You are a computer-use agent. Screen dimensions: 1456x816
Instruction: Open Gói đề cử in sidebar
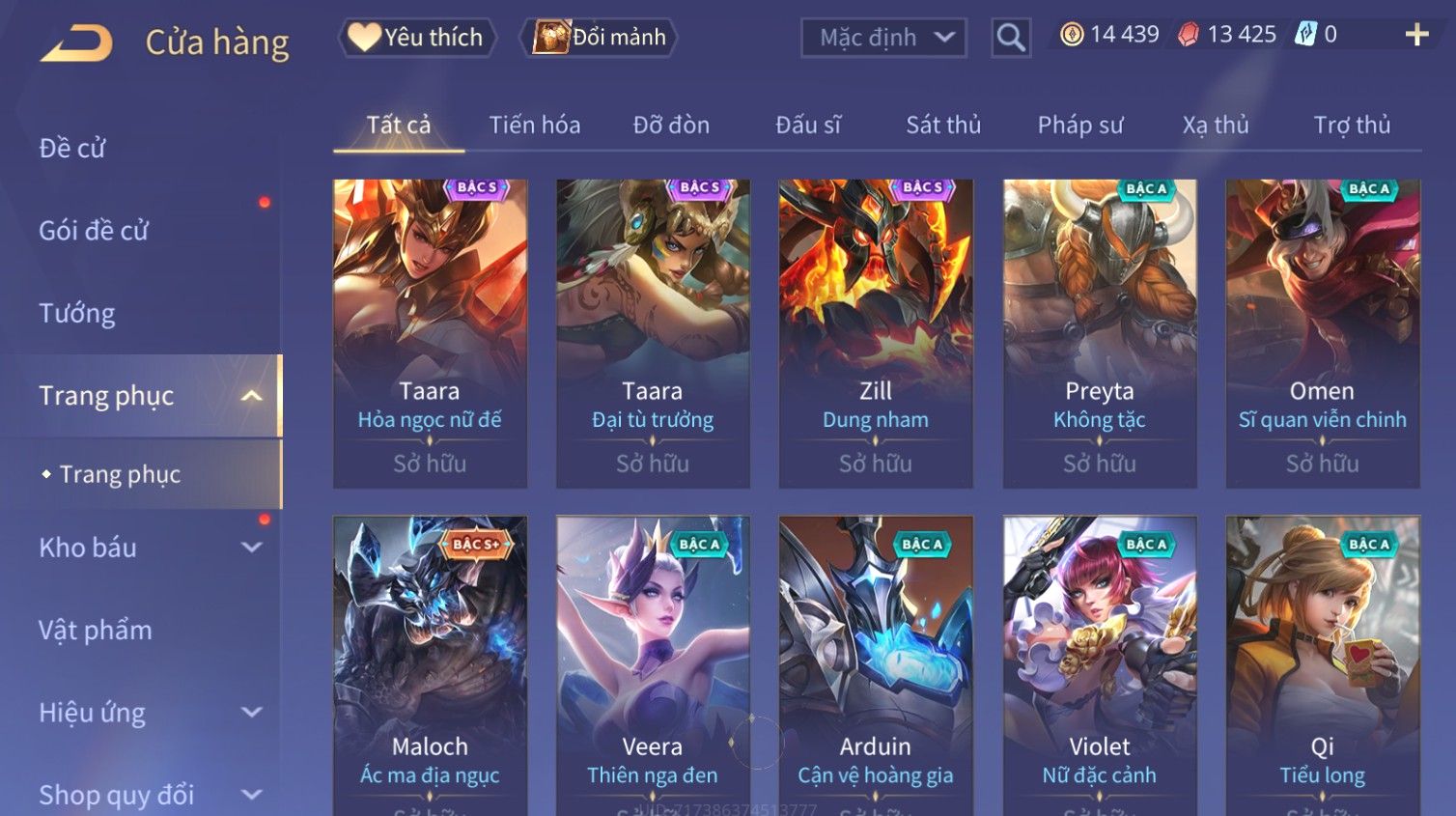94,231
